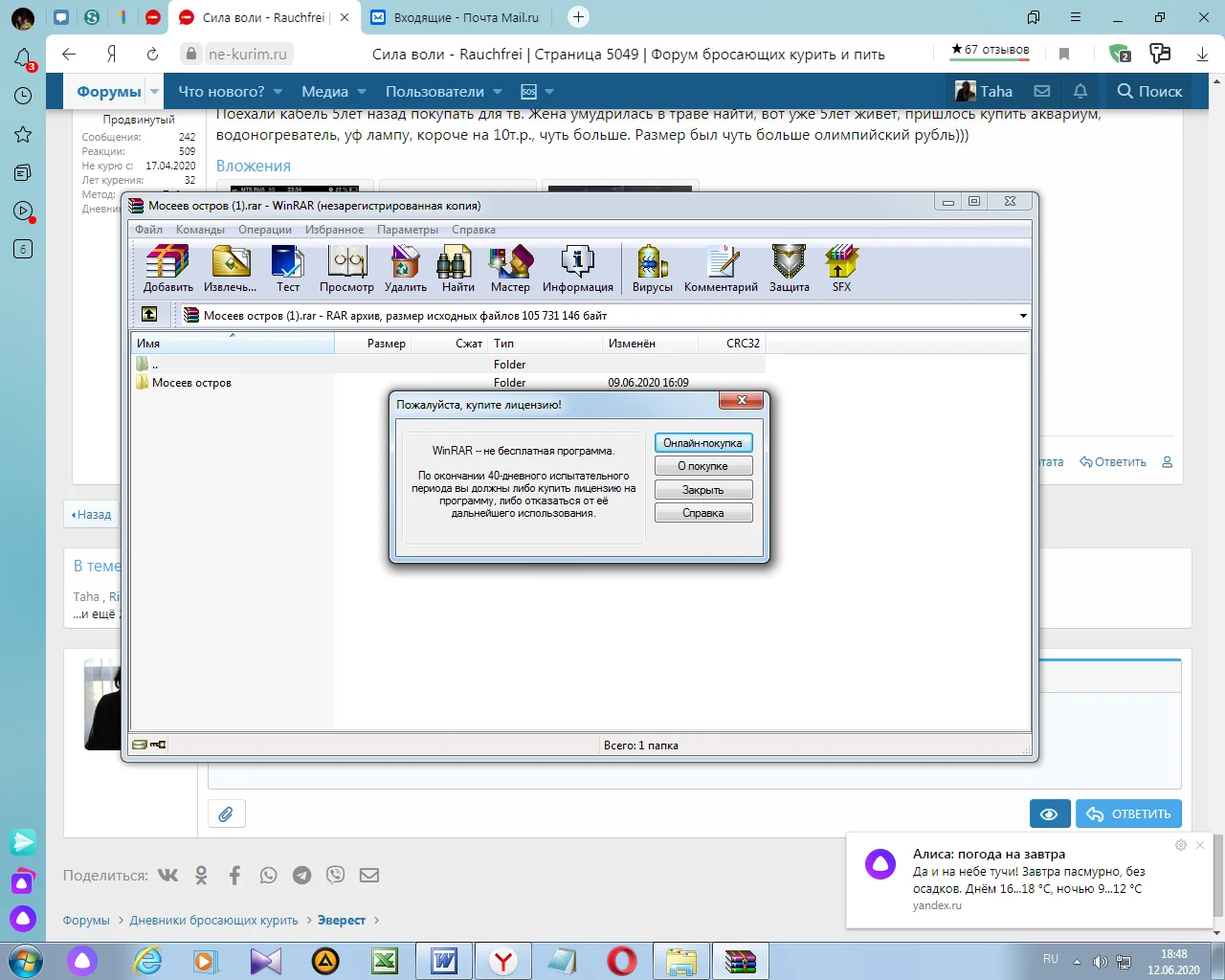Image resolution: width=1225 pixels, height=980 pixels.
Task: Open a new browser tab
Action: tap(578, 17)
